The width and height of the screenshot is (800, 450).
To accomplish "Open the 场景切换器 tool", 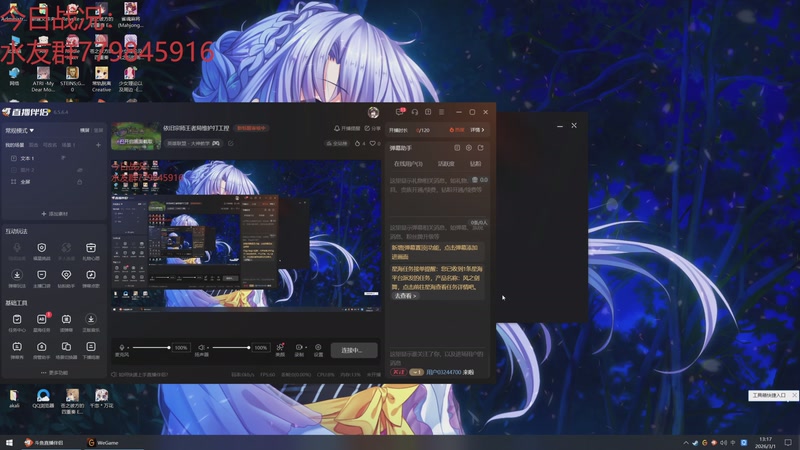I will click(66, 350).
